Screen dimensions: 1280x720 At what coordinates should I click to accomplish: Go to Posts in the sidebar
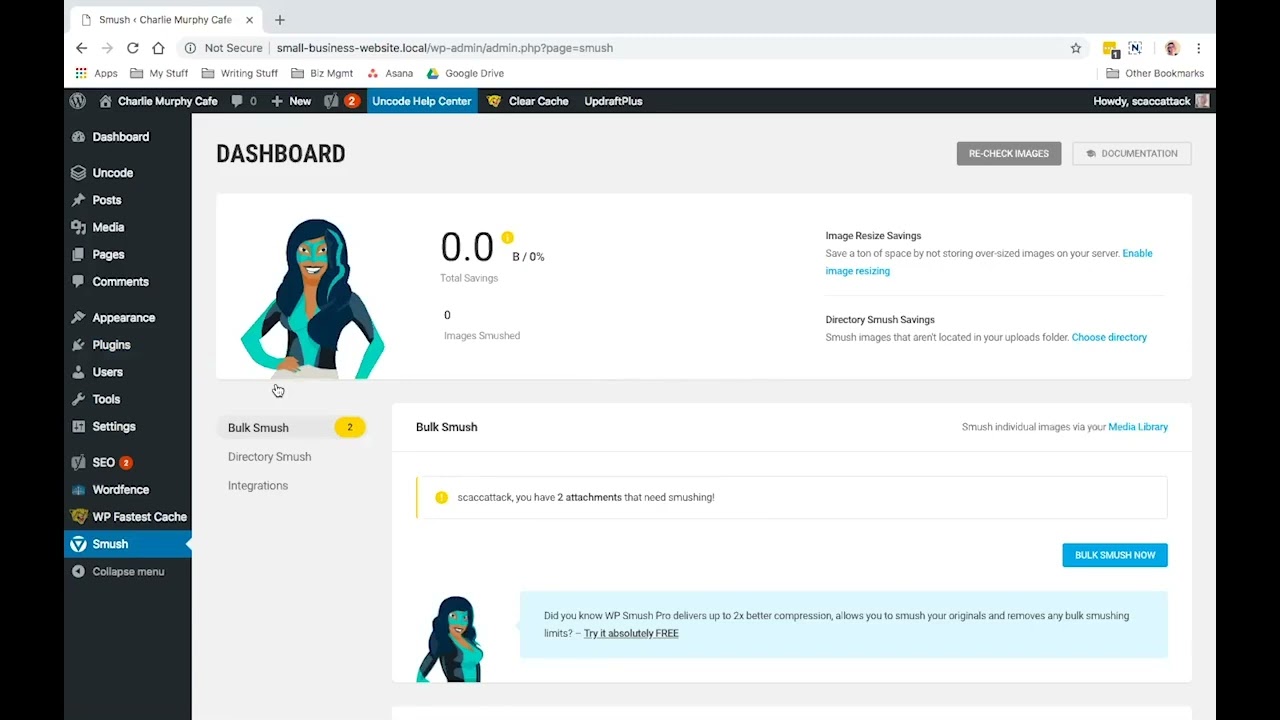tap(127, 200)
